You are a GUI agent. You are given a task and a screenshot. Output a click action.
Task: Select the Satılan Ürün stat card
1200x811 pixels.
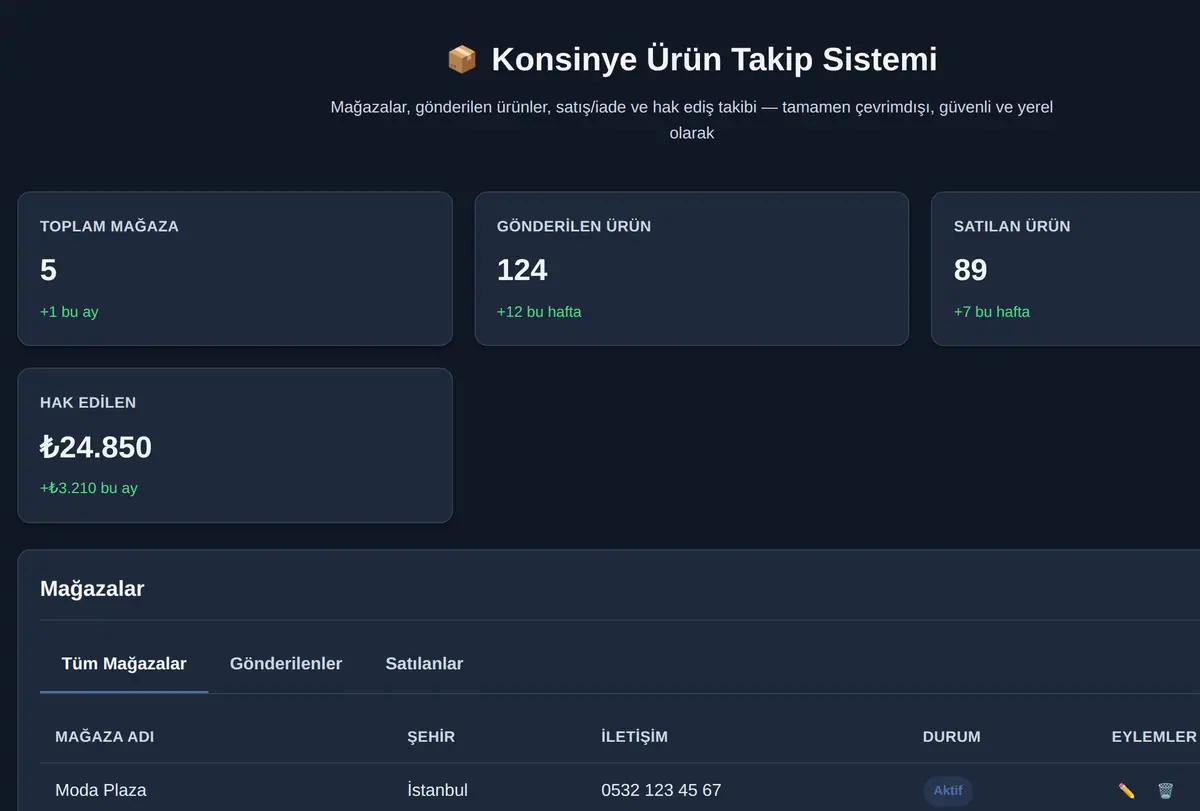tap(1066, 269)
